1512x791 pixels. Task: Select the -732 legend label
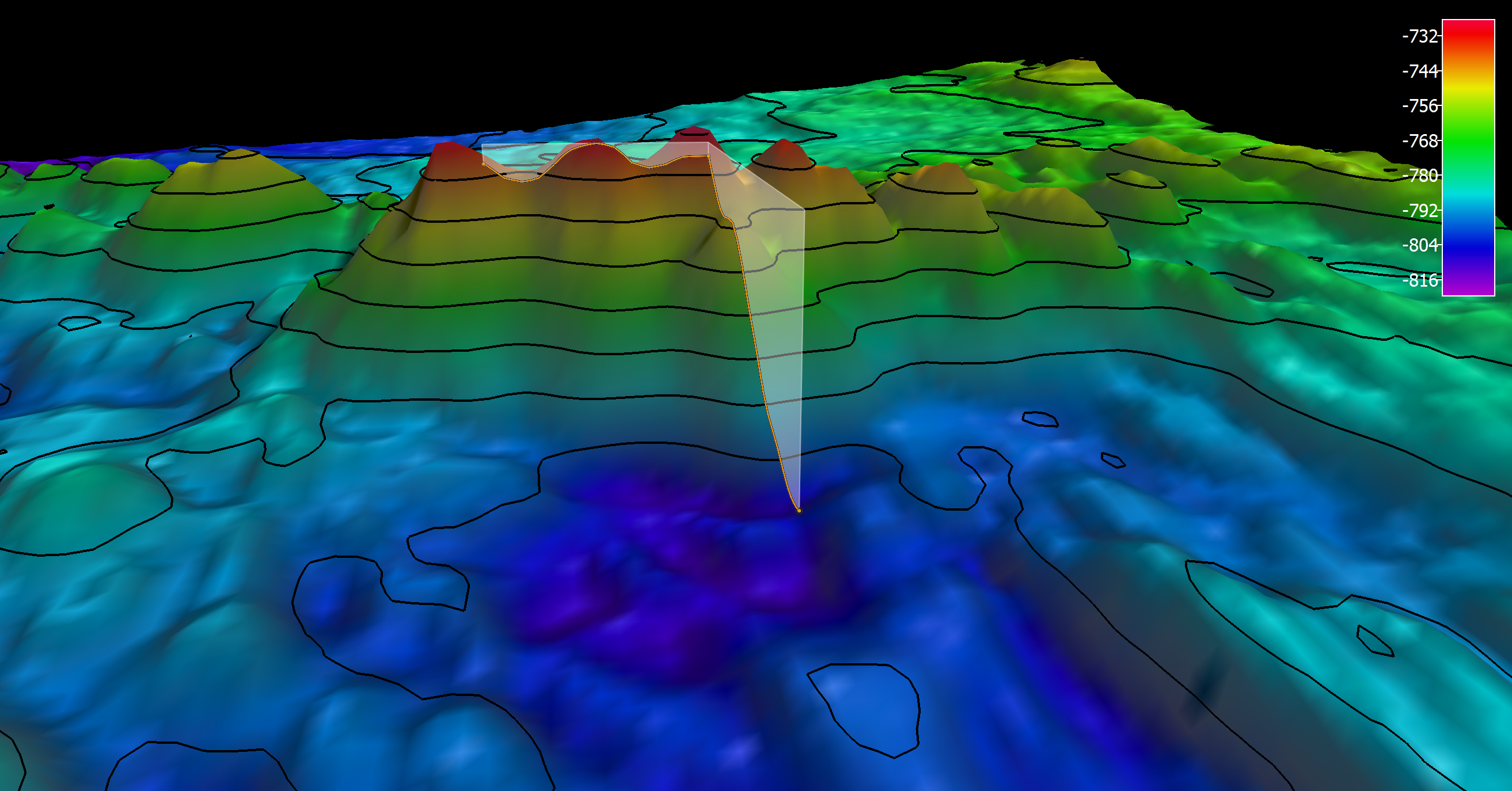pyautogui.click(x=1420, y=36)
